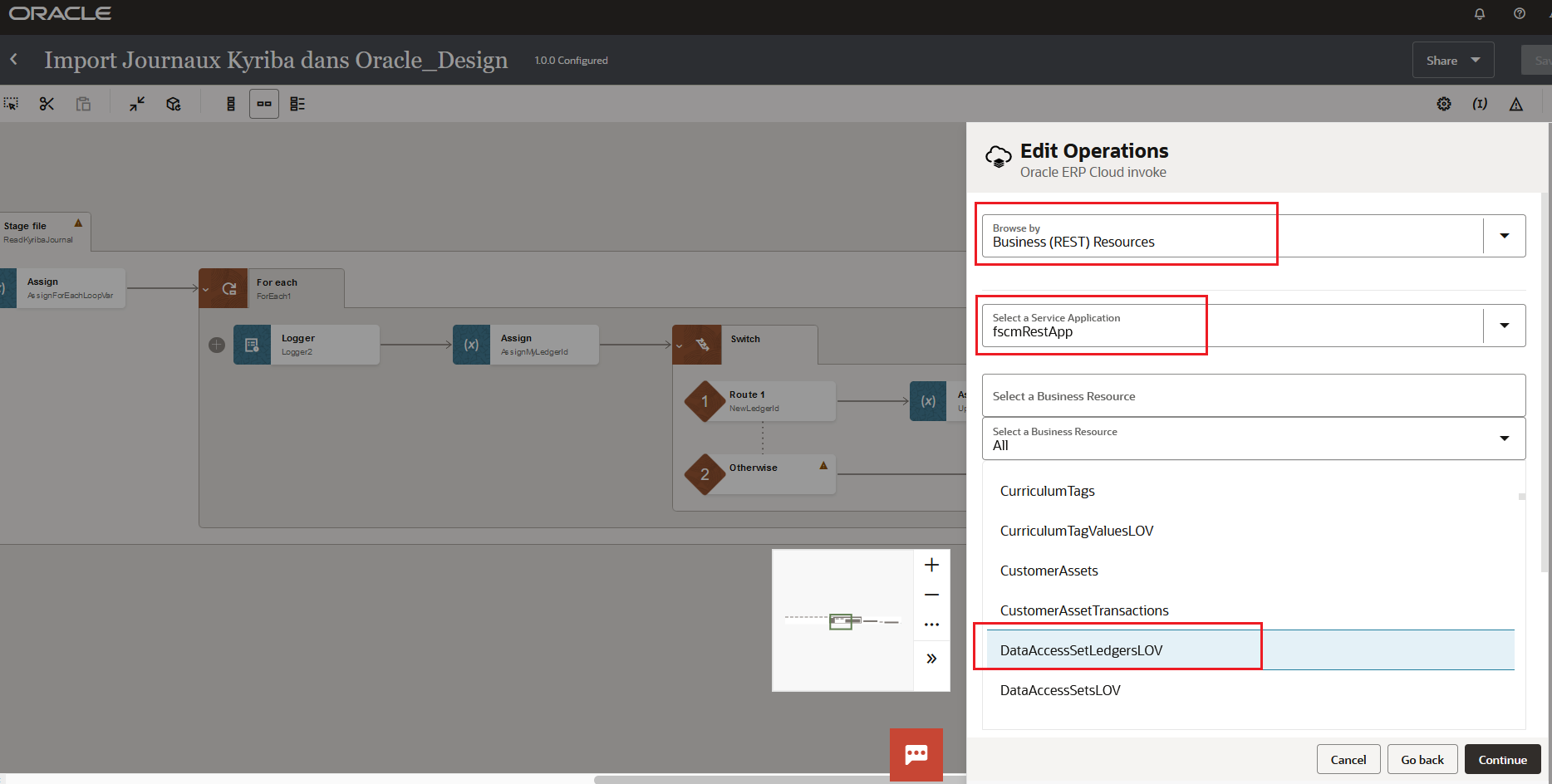Click the horizontal canvas scrollbar
Image resolution: width=1552 pixels, height=784 pixels.
click(779, 780)
